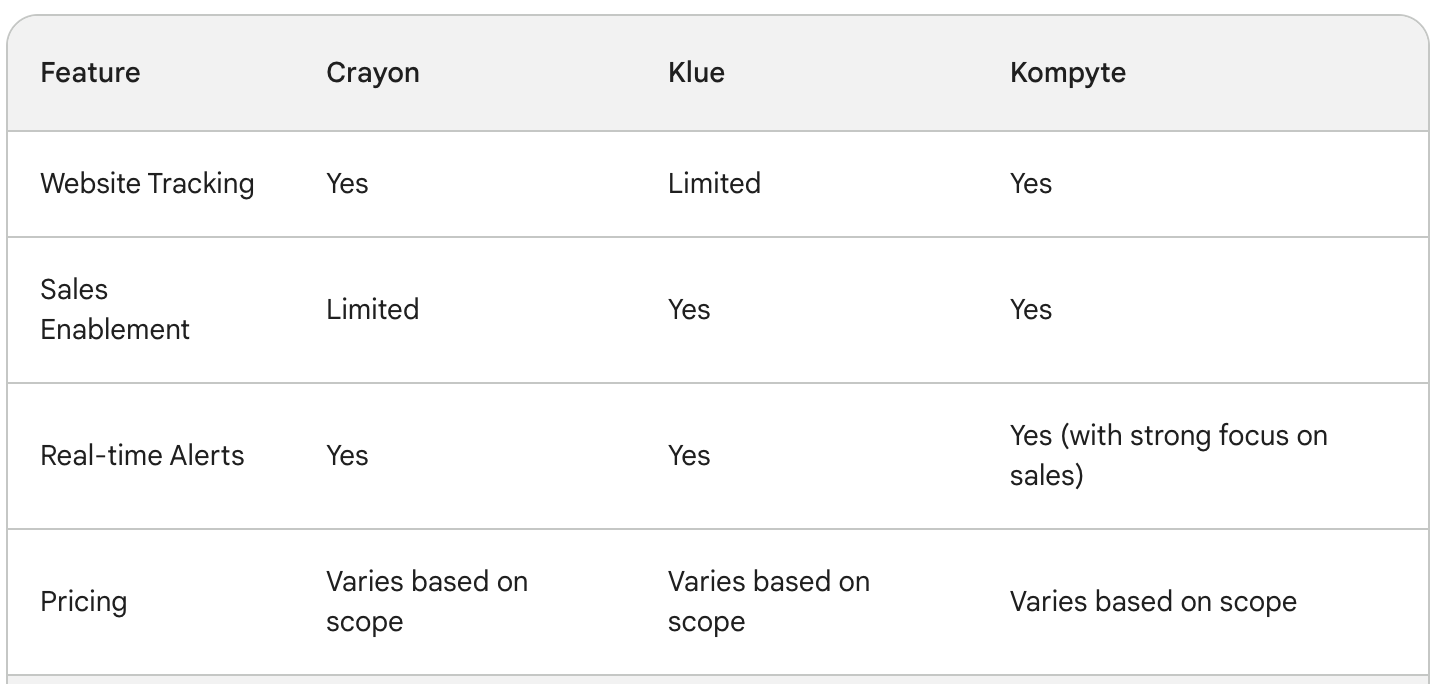
Task: Click Klue's 'Varies based on scope' pricing cell
Action: (x=769, y=602)
